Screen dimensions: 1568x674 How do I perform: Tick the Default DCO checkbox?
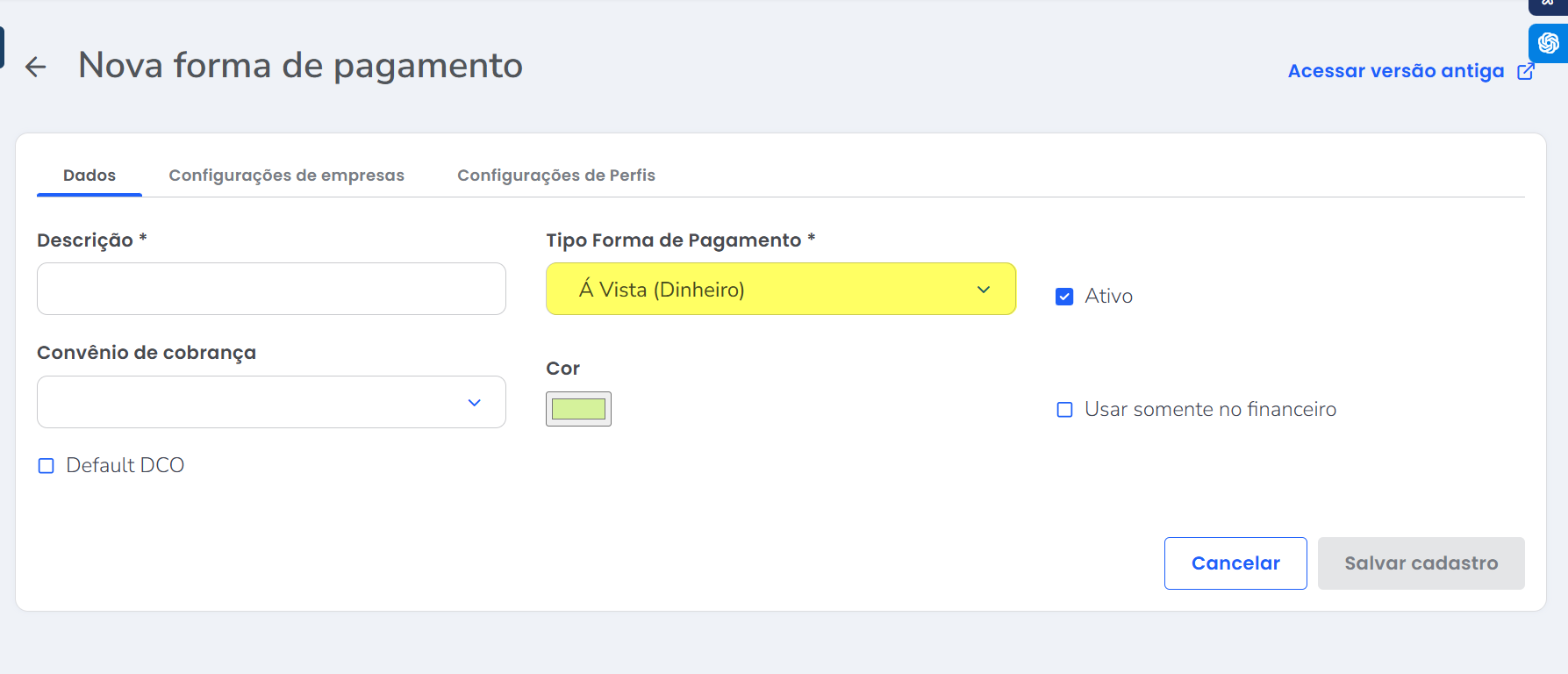[47, 466]
